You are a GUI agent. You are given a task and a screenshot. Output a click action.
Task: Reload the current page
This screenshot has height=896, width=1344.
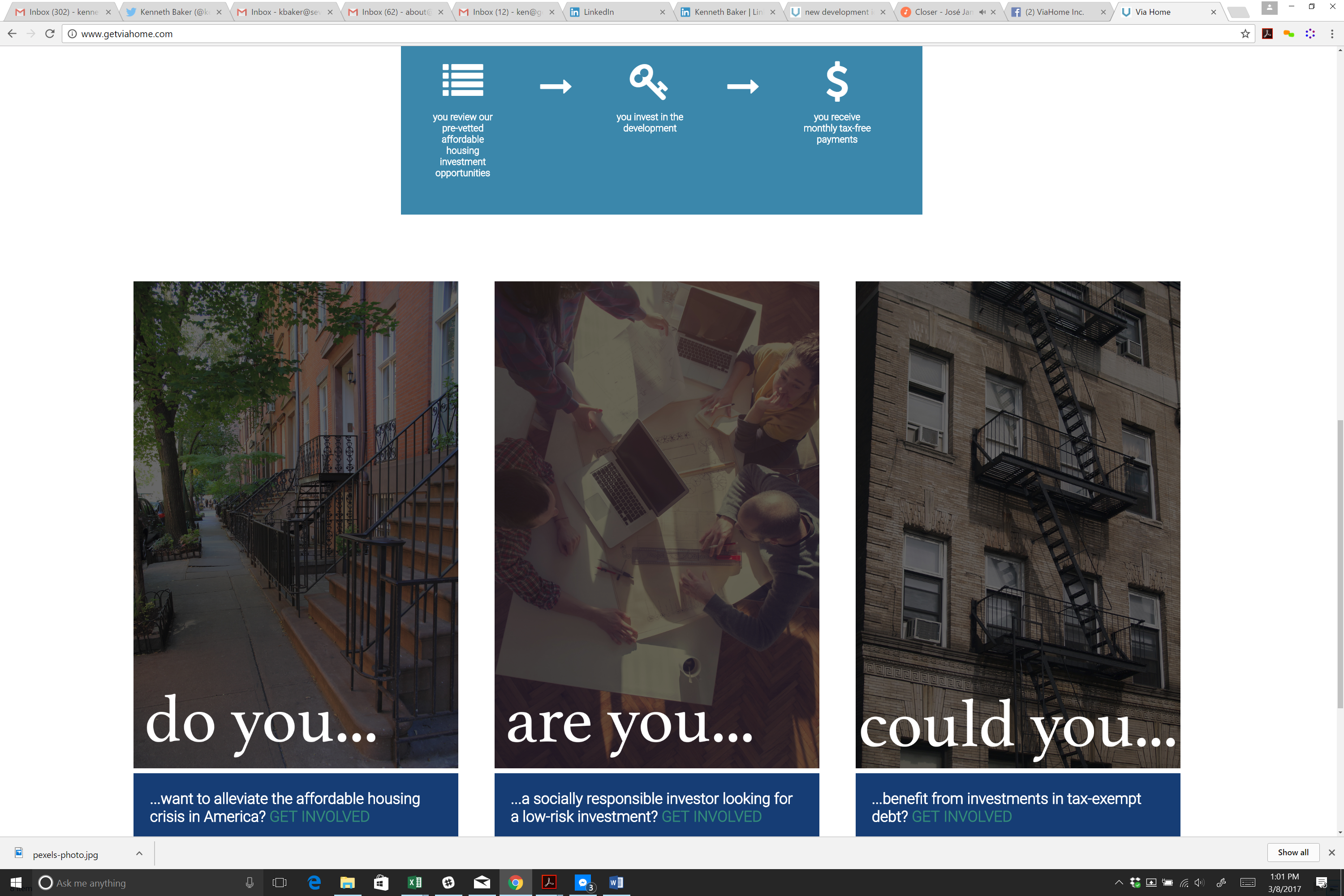[x=50, y=34]
